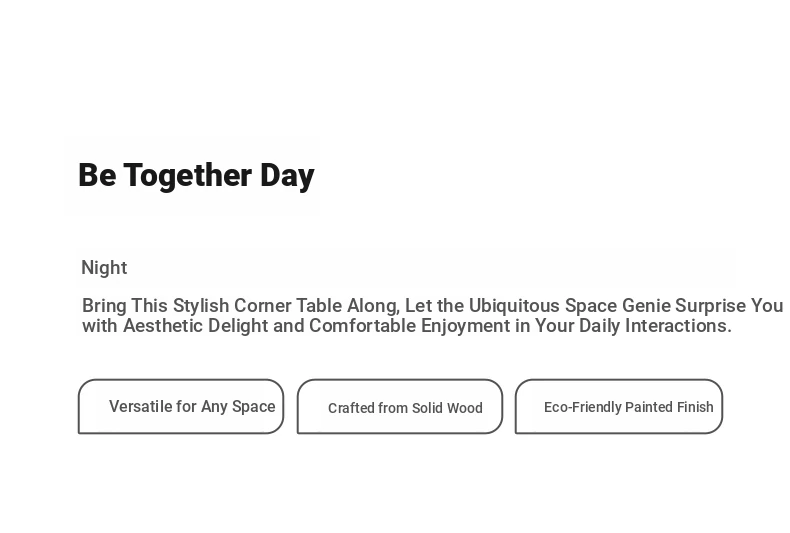Viewport: 790px width, 533px height.
Task: Click the words Corner Table in the description
Action: [288, 306]
